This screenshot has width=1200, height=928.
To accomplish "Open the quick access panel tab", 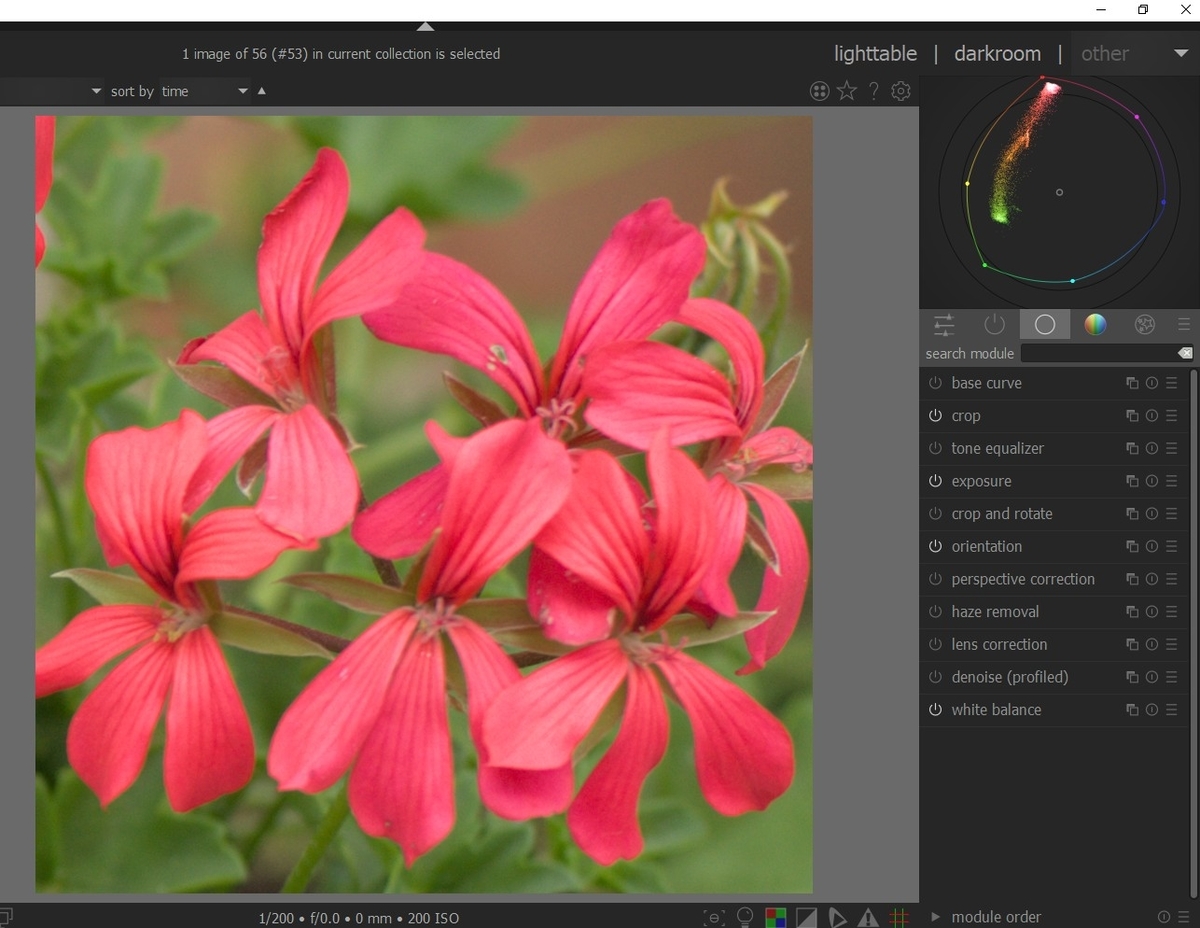I will point(944,324).
